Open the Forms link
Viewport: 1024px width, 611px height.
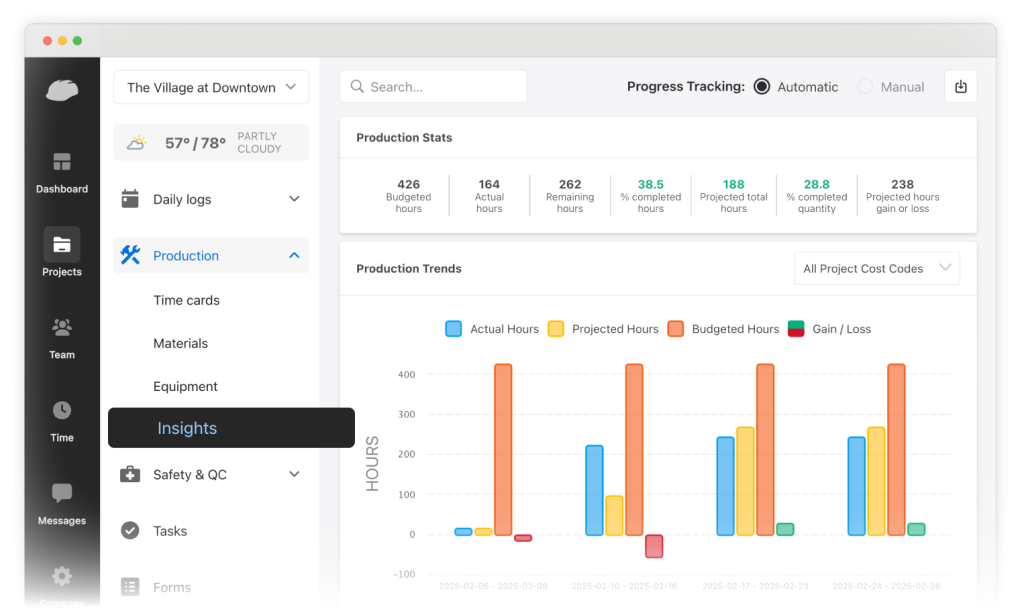point(172,588)
